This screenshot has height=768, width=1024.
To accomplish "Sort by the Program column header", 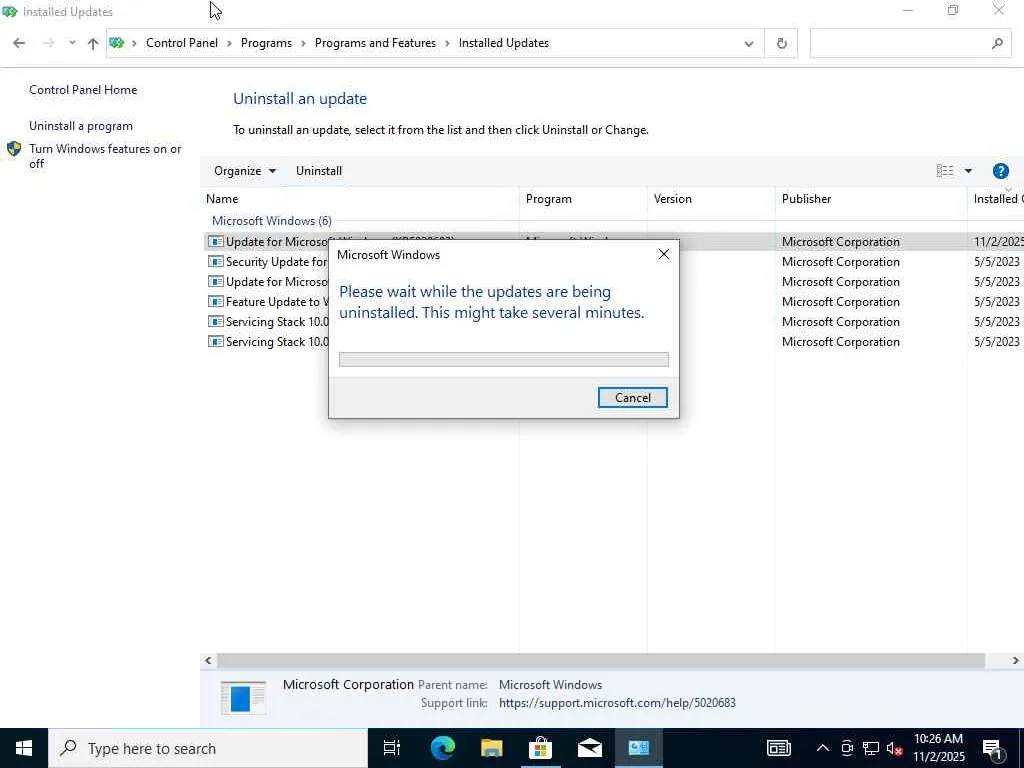I will [583, 199].
